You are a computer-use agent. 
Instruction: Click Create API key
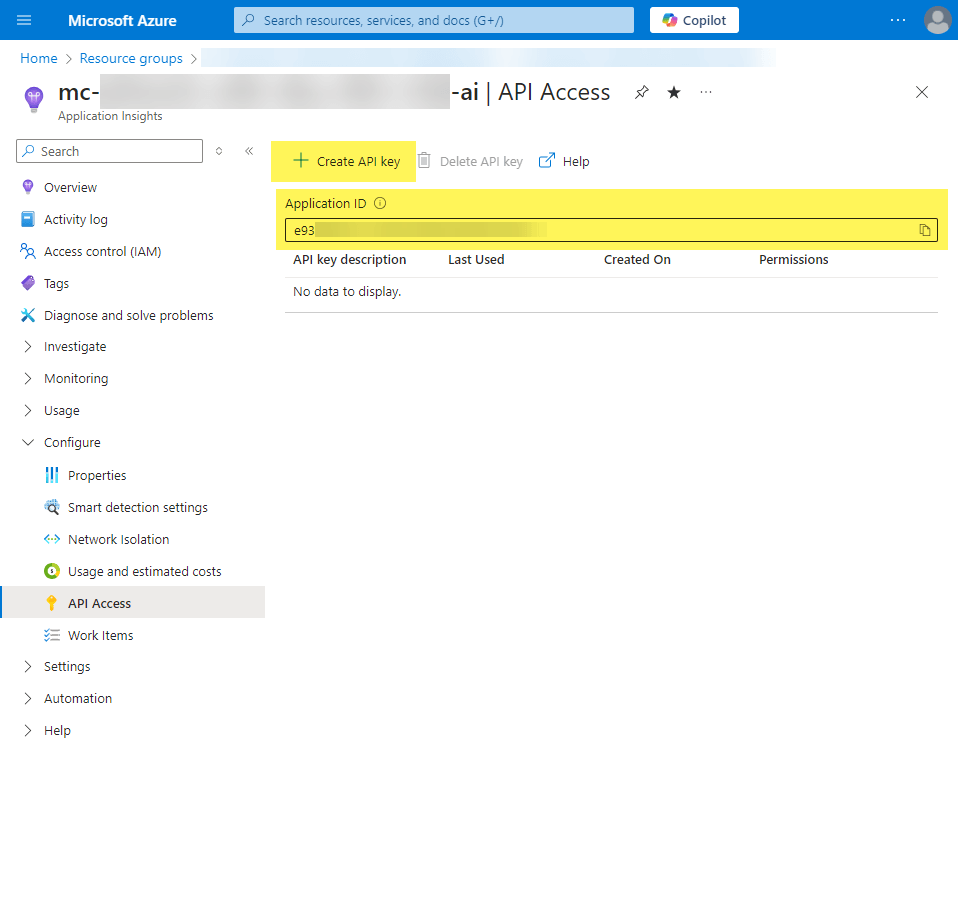pos(346,161)
